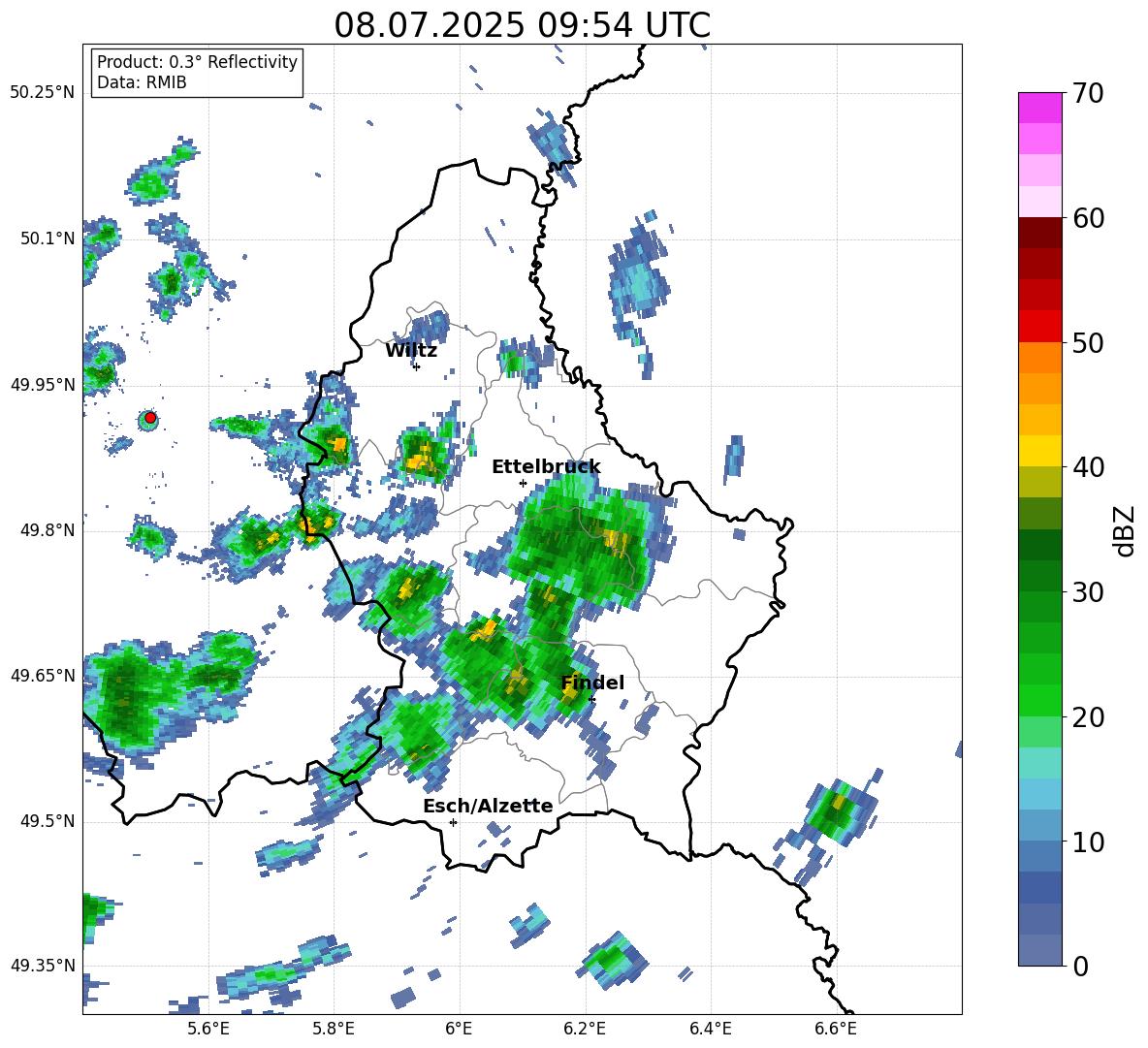Click the colorbar tick label 10
Viewport: 1148px width, 1048px height.
(x=1088, y=842)
